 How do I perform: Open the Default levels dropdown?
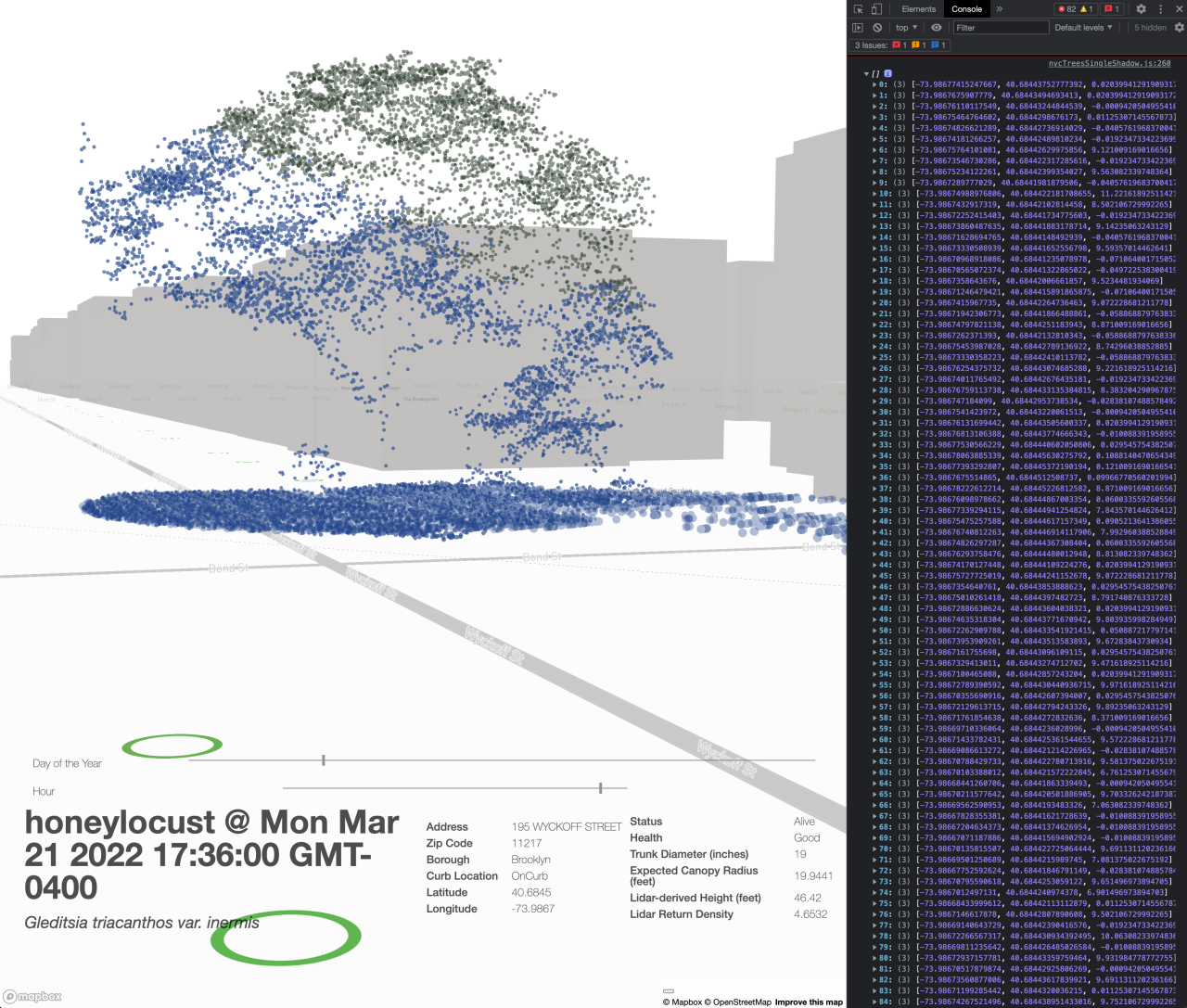1081,27
